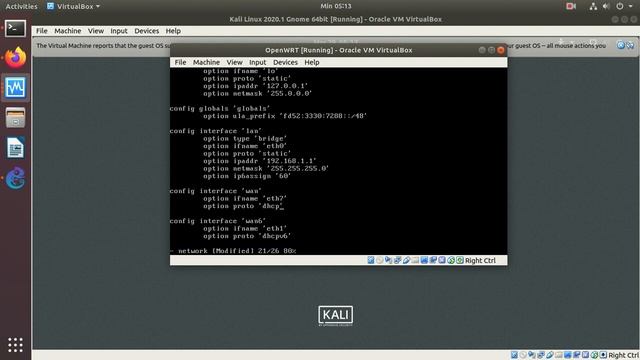The image size is (640, 360).
Task: Click CPU features indicator in OpenWRT status bar
Action: pos(442,260)
